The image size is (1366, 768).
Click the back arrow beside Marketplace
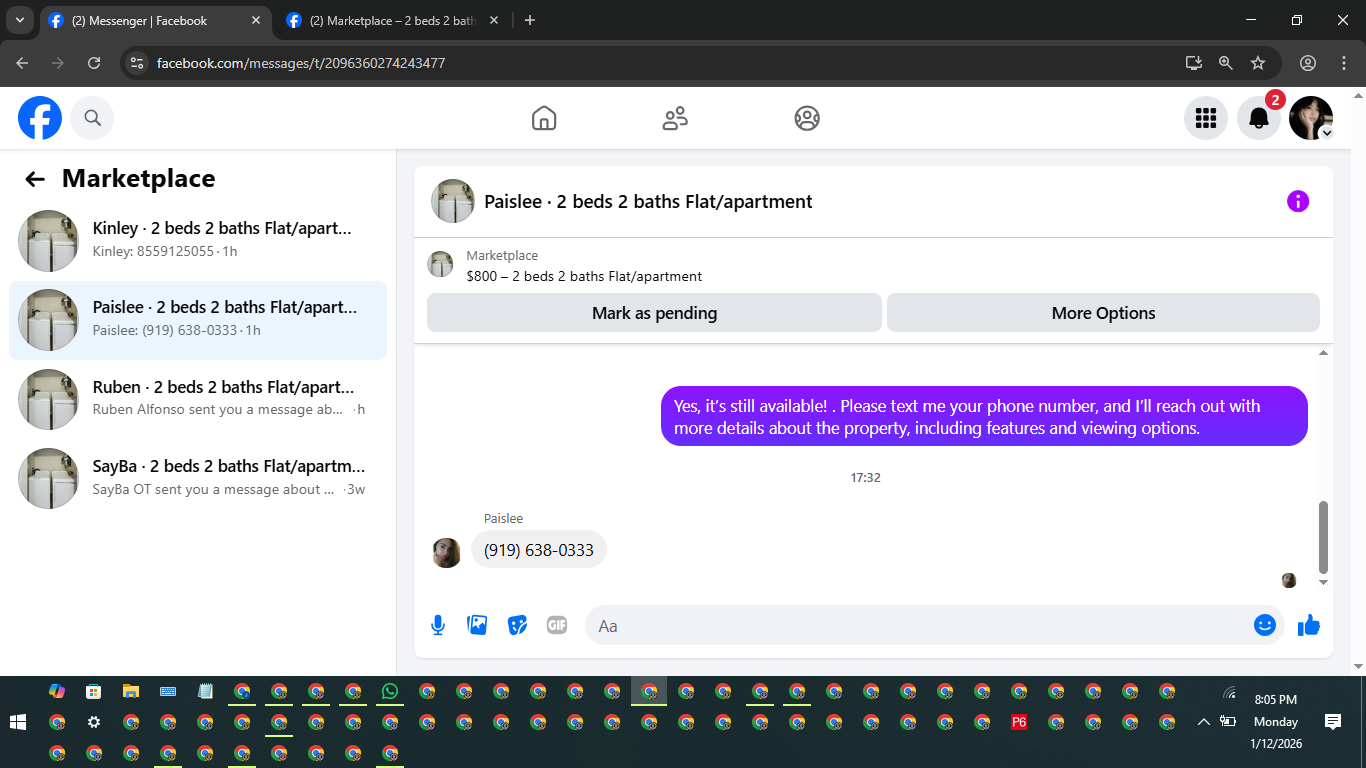pos(35,179)
